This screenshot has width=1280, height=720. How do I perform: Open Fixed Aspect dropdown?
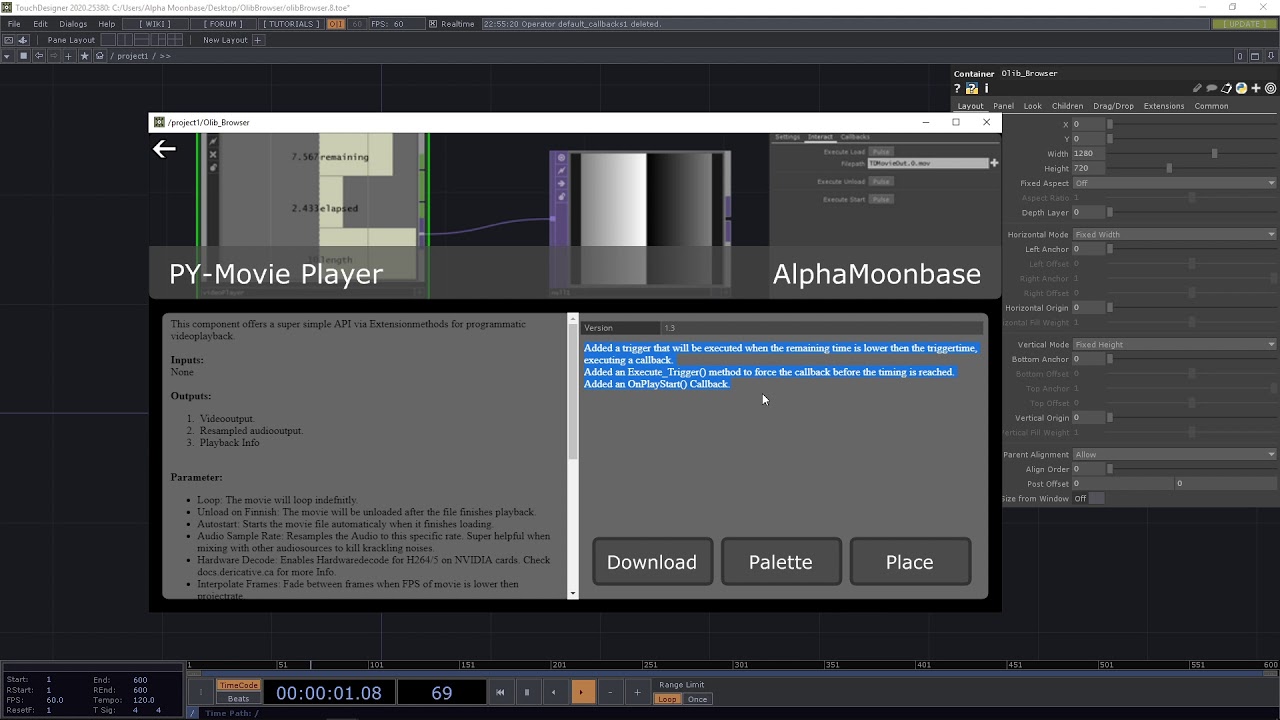[x=1174, y=183]
